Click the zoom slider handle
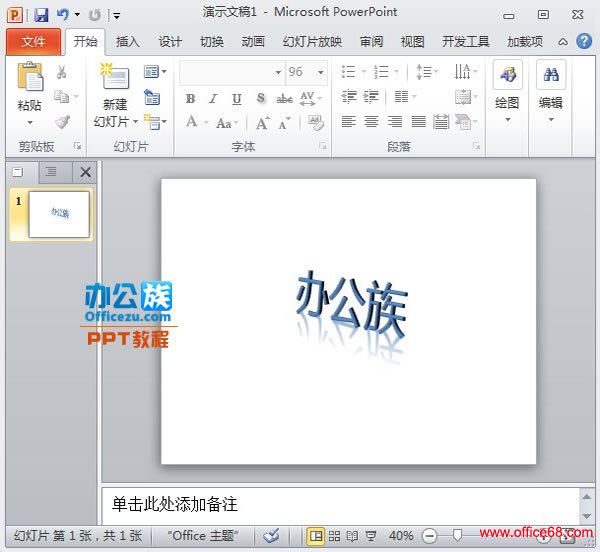The width and height of the screenshot is (600, 552). (x=457, y=535)
